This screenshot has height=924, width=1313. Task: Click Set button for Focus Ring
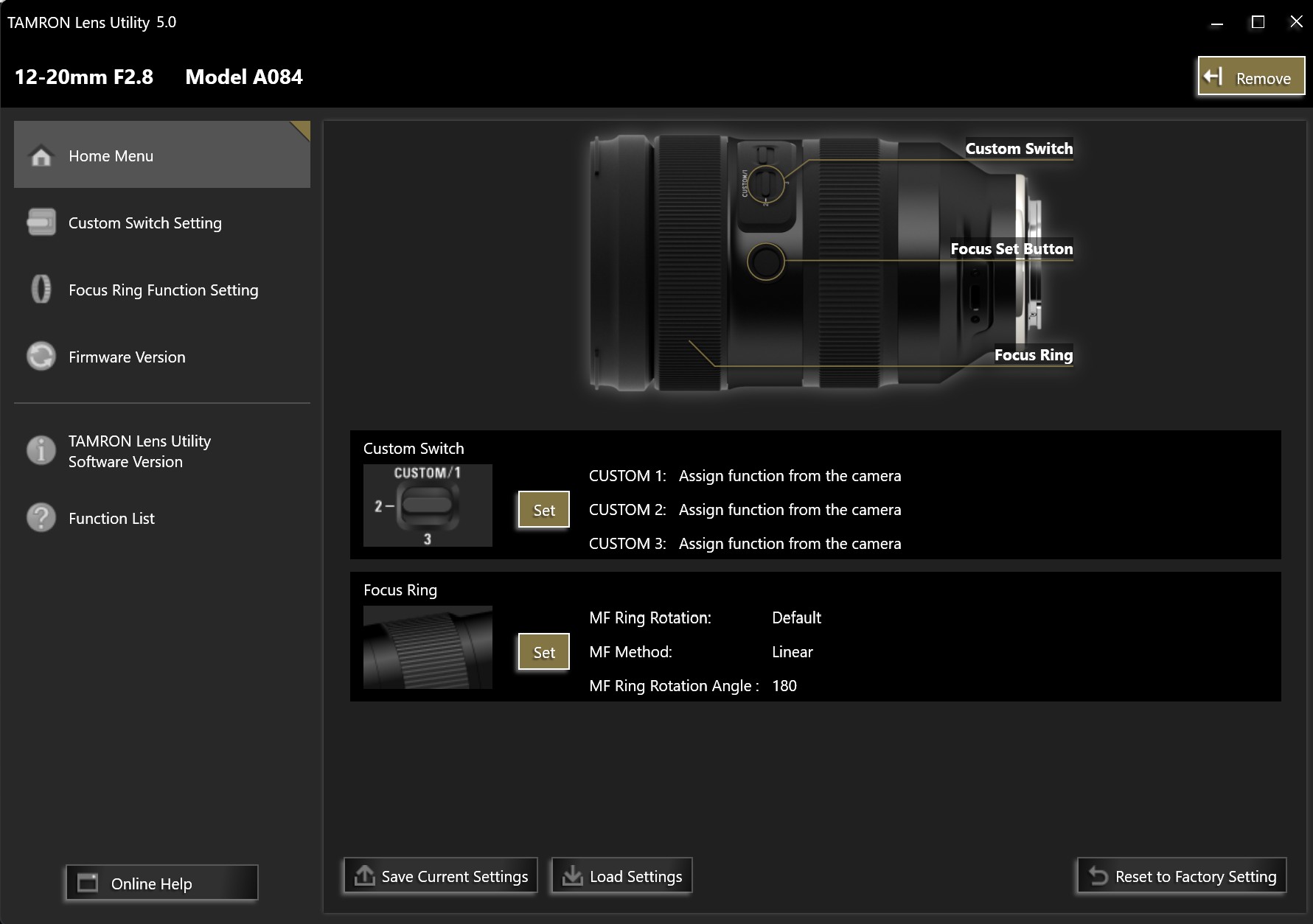click(x=544, y=652)
